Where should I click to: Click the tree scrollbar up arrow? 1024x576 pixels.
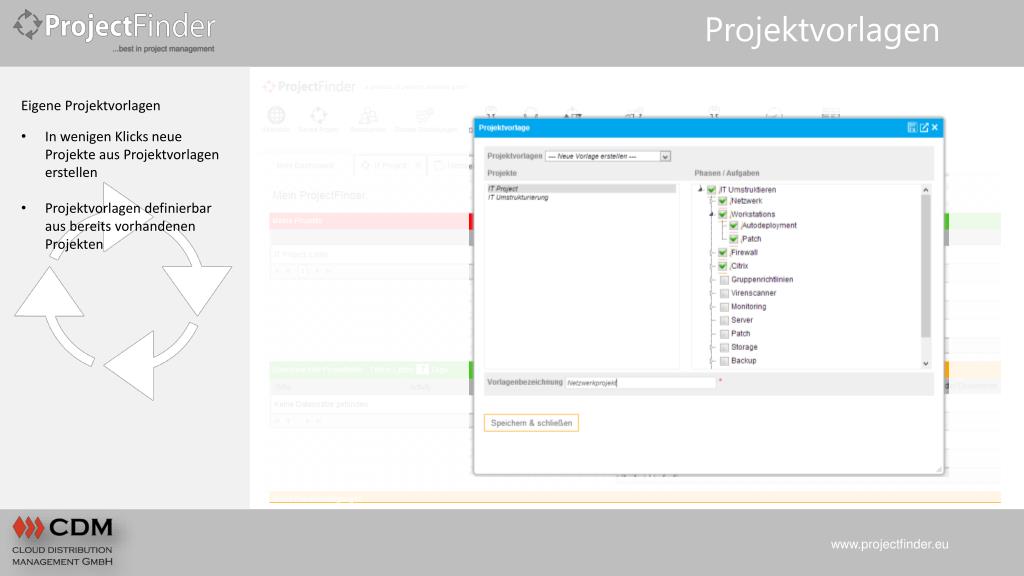[925, 189]
